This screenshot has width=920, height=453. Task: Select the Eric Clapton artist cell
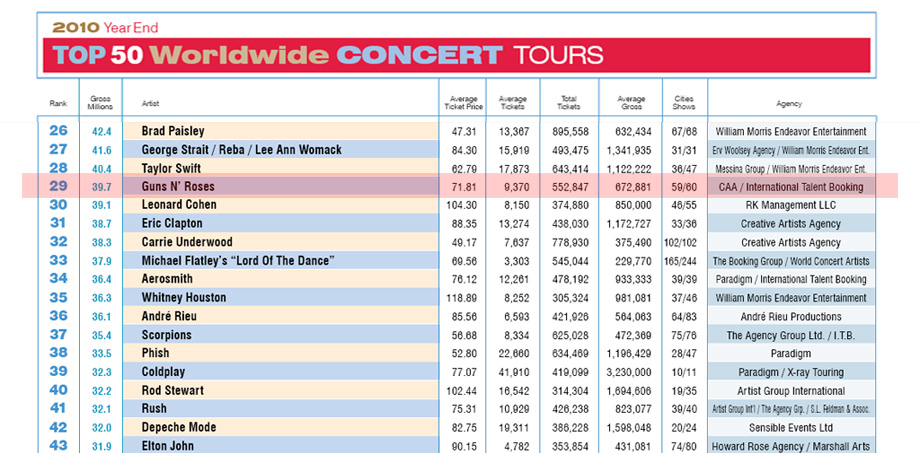(x=280, y=224)
